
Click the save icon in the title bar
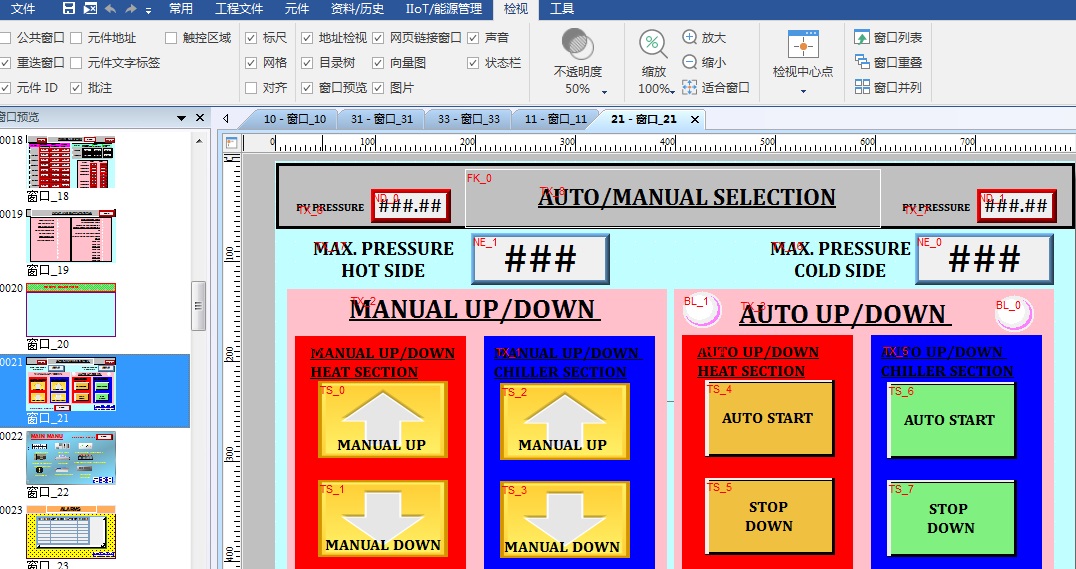click(x=68, y=9)
